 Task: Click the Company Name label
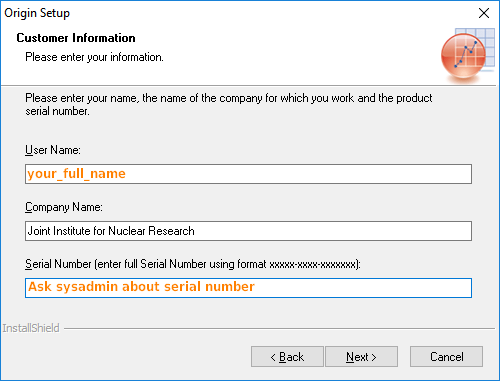coord(64,207)
